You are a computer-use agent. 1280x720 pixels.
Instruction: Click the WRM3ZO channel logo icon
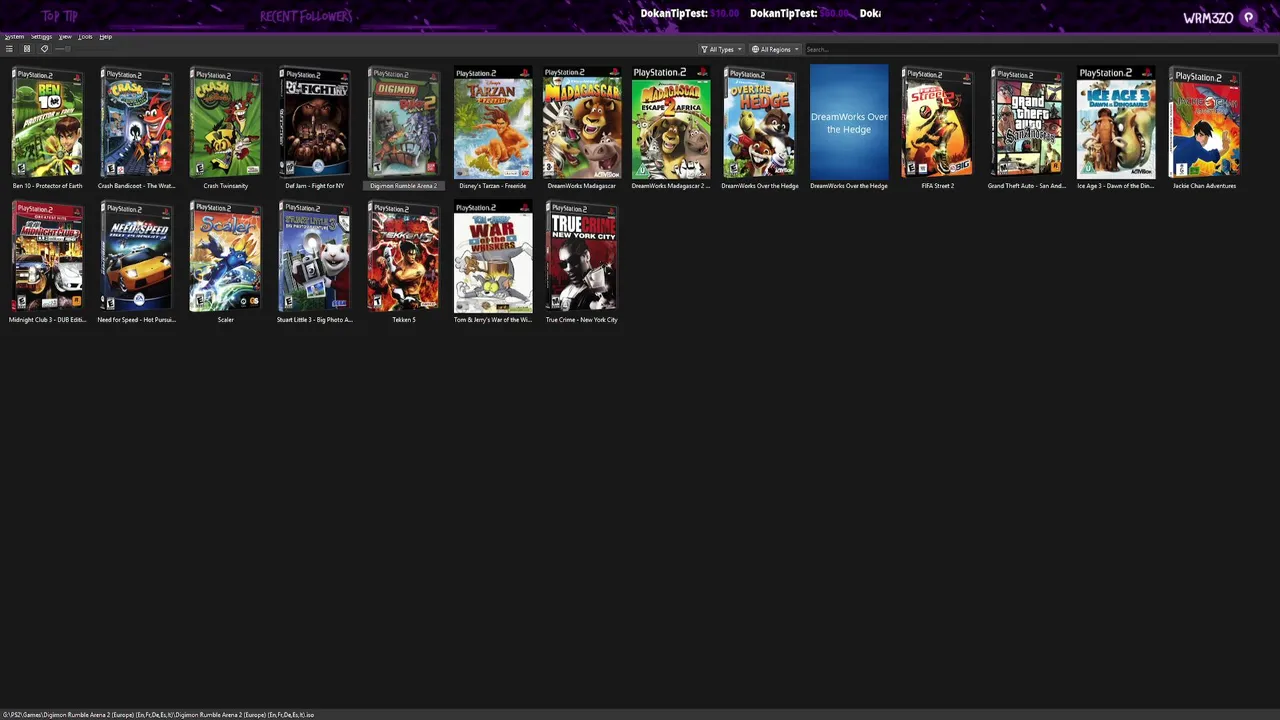click(x=1248, y=17)
